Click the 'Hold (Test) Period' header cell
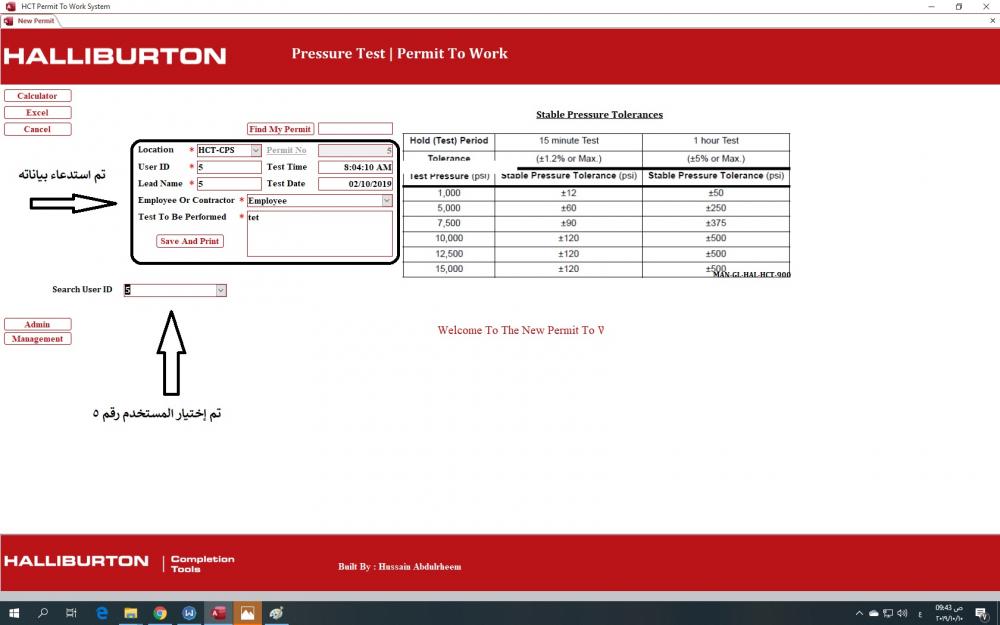 point(449,140)
